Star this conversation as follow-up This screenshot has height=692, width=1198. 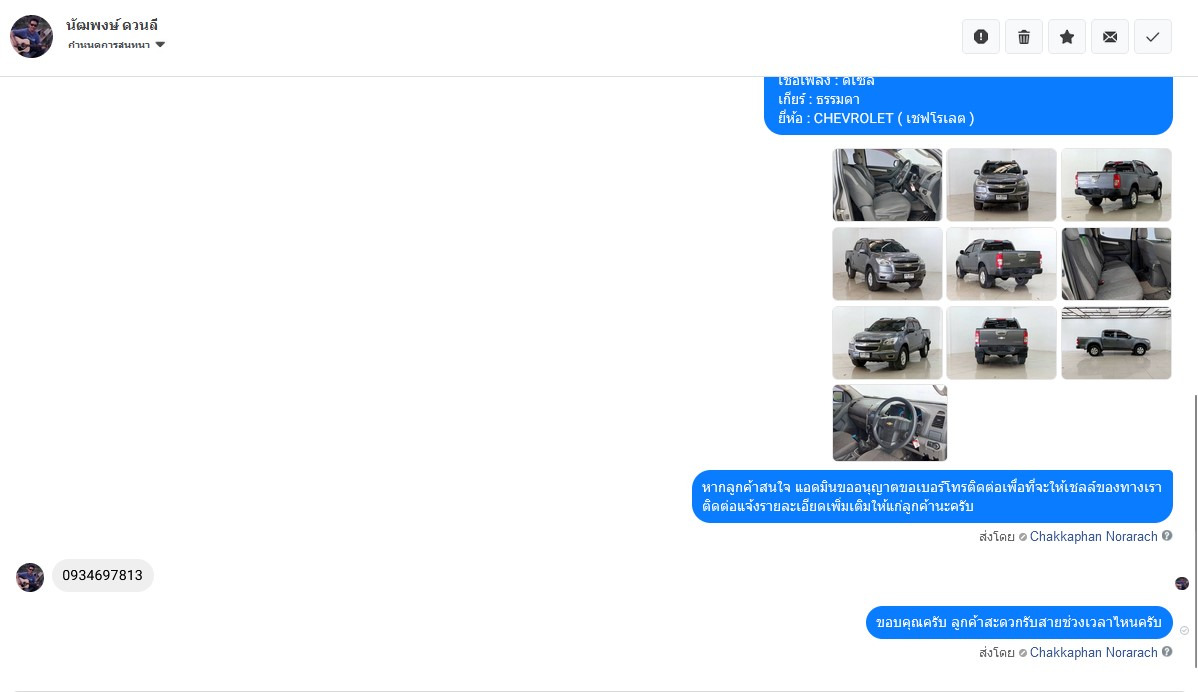(1067, 37)
